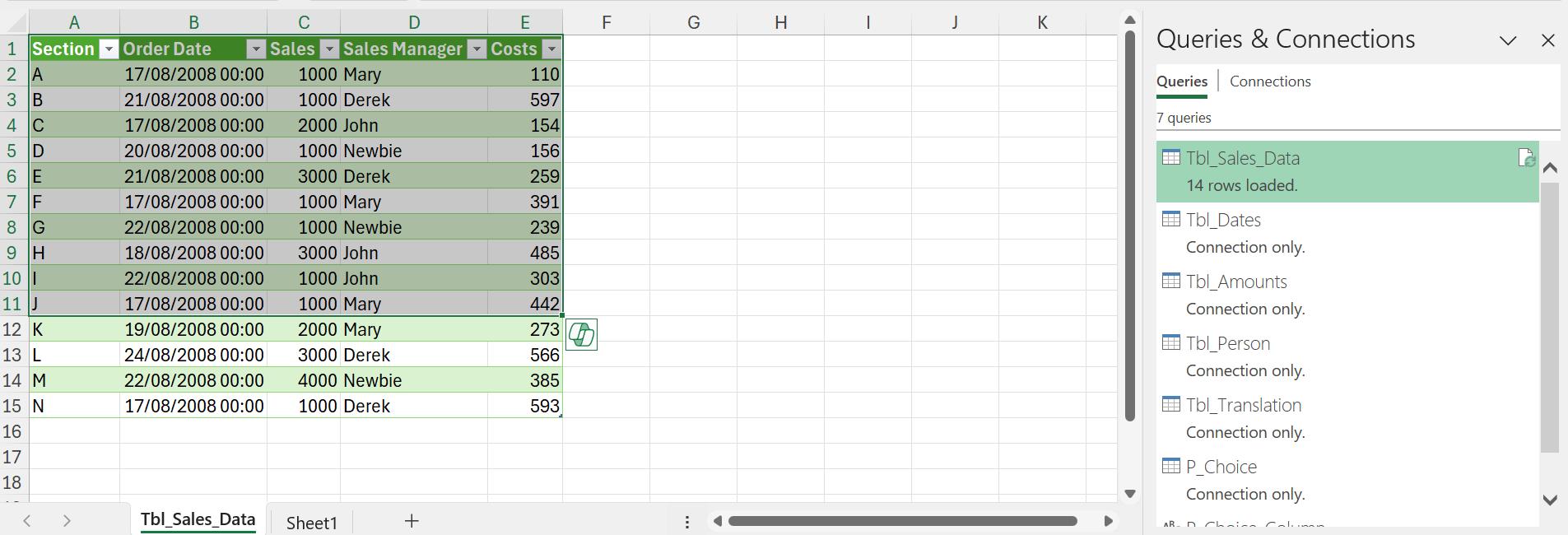Click the table icon of Tbl_Dates query

click(x=1170, y=219)
